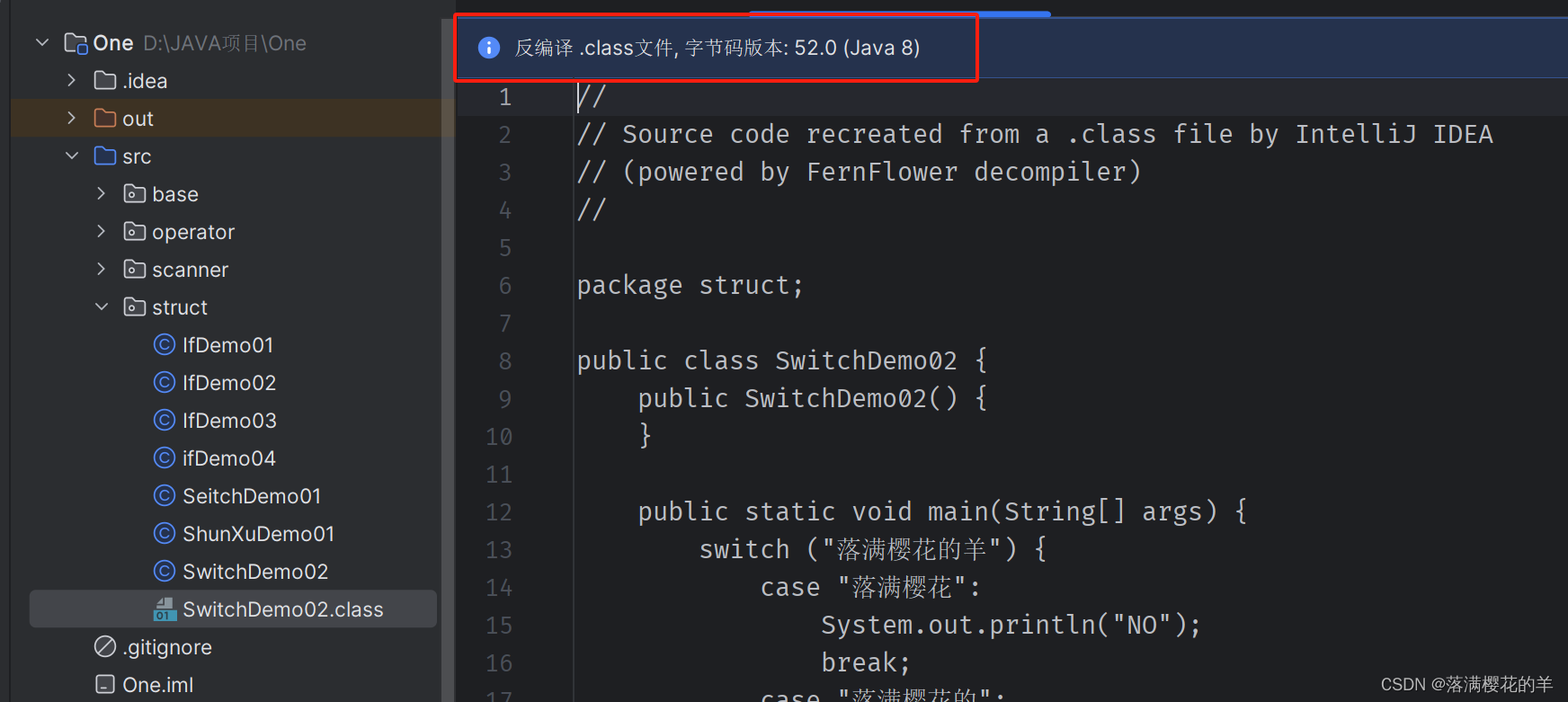
Task: Open SeitchDemo01 class file
Action: tap(252, 495)
